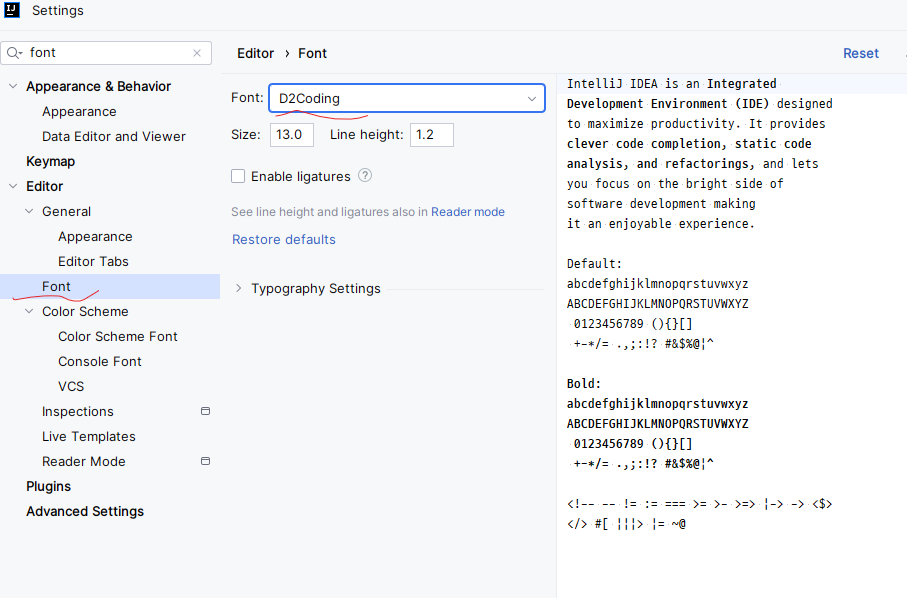Screen dimensions: 907x598
Task: Click the IntelliJ IDEA logo icon
Action: coord(12,10)
